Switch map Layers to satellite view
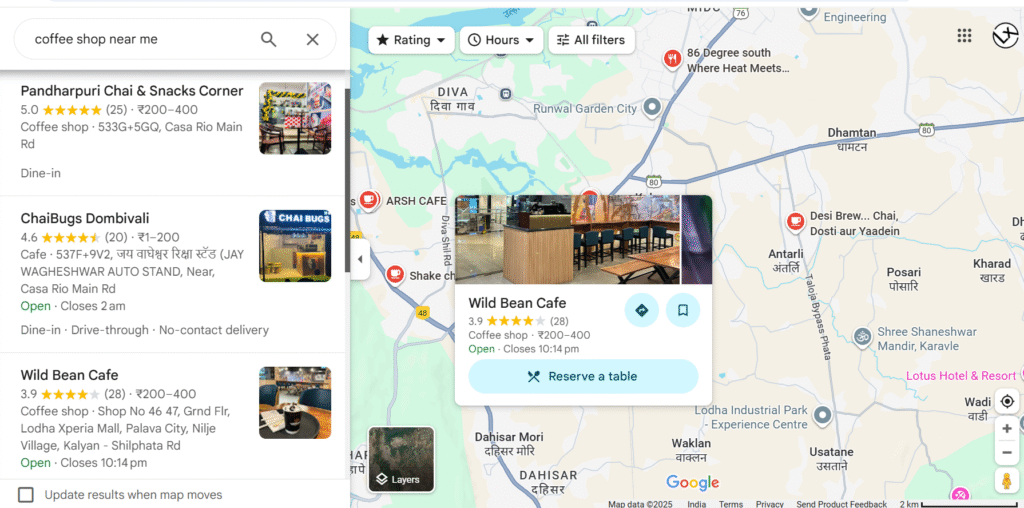Image resolution: width=1024 pixels, height=508 pixels. tap(401, 459)
